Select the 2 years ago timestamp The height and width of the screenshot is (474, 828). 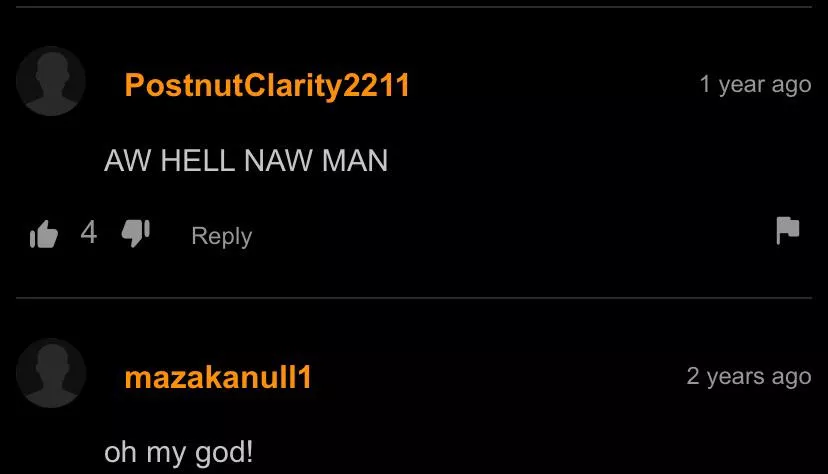coord(749,377)
